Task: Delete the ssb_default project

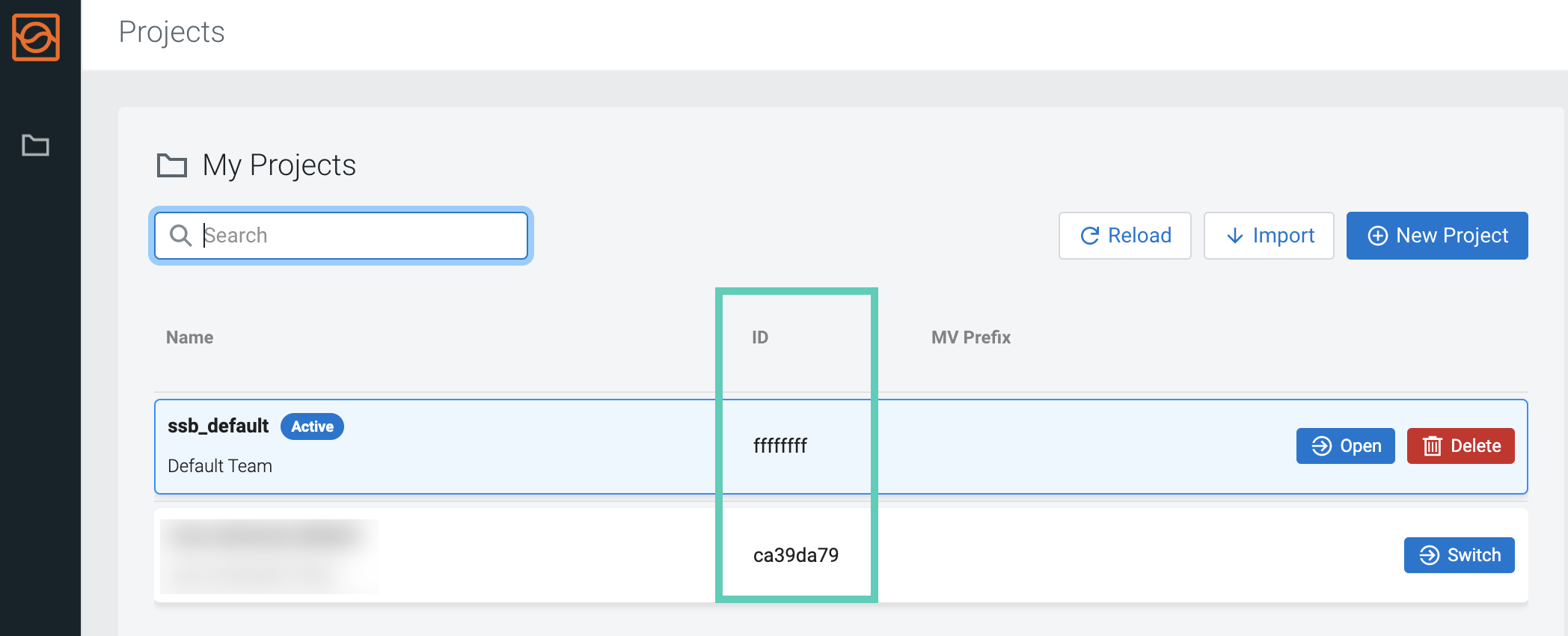Action: tap(1460, 445)
